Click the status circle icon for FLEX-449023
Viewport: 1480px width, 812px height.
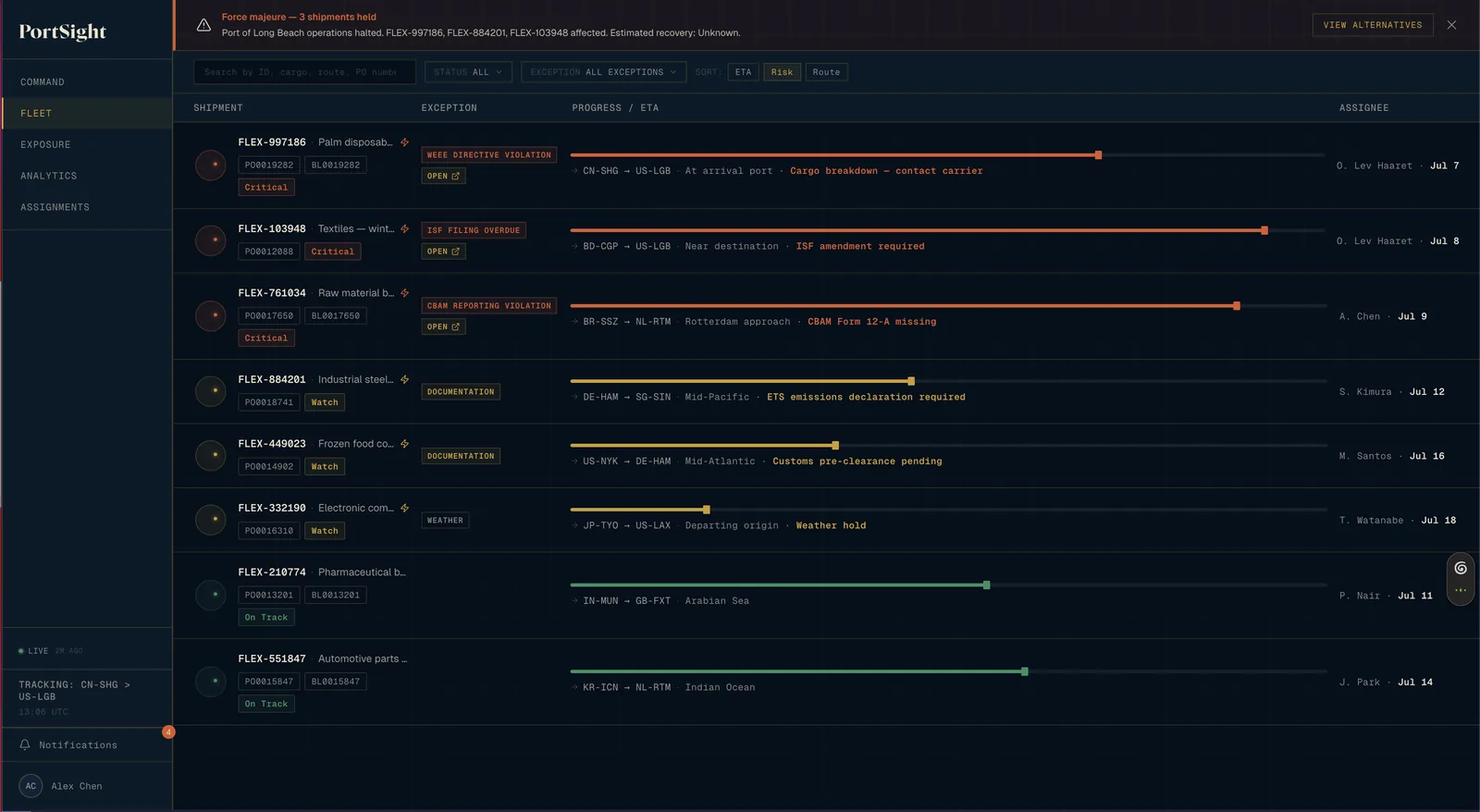[x=211, y=455]
